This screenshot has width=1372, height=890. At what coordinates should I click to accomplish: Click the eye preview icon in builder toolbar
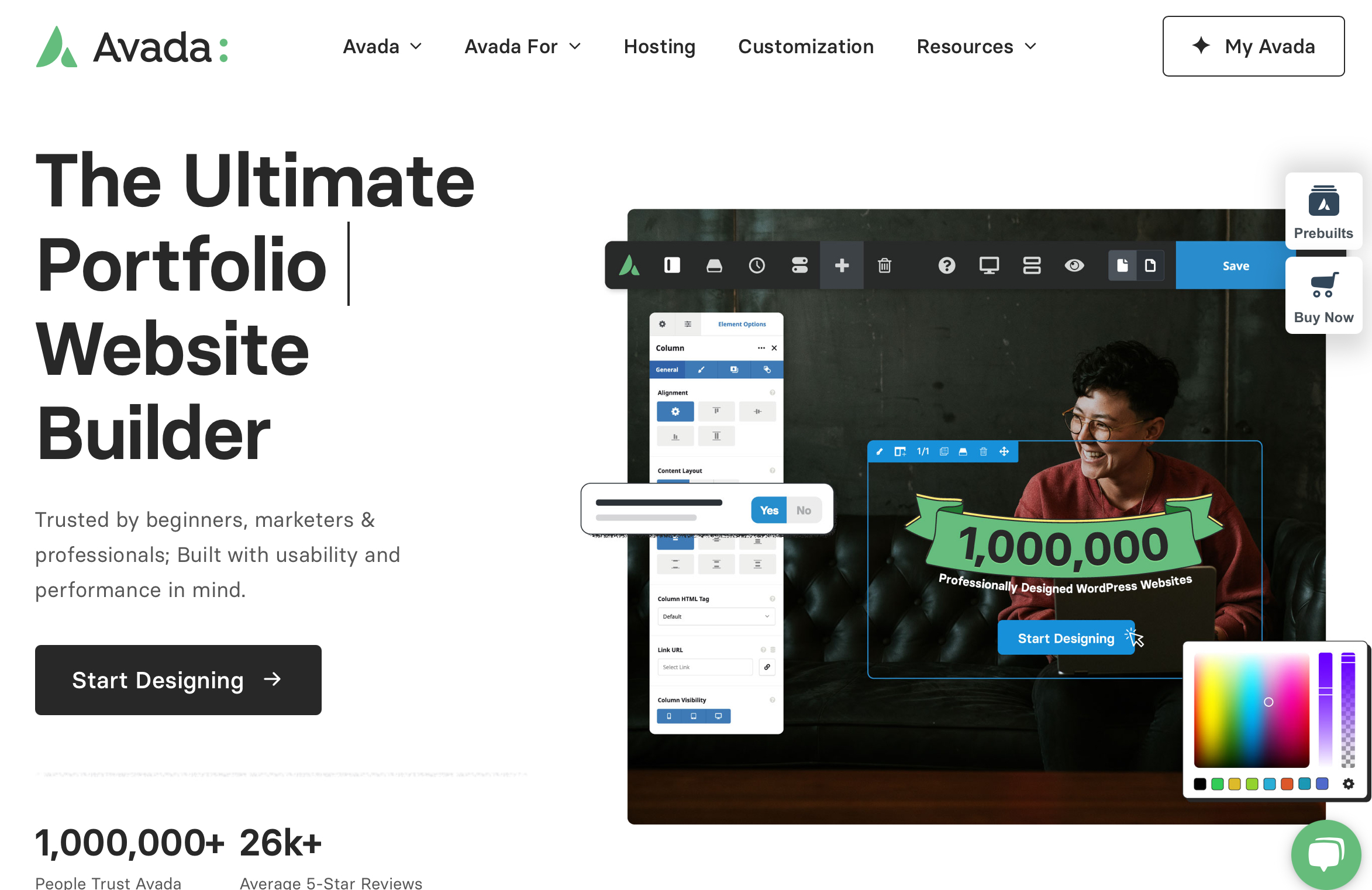1074,265
